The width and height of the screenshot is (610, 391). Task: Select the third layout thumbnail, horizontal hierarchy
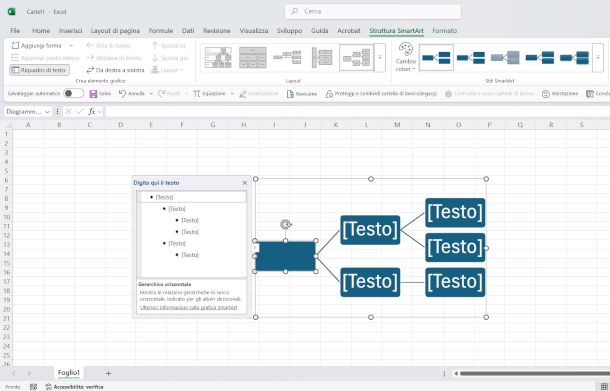[287, 58]
